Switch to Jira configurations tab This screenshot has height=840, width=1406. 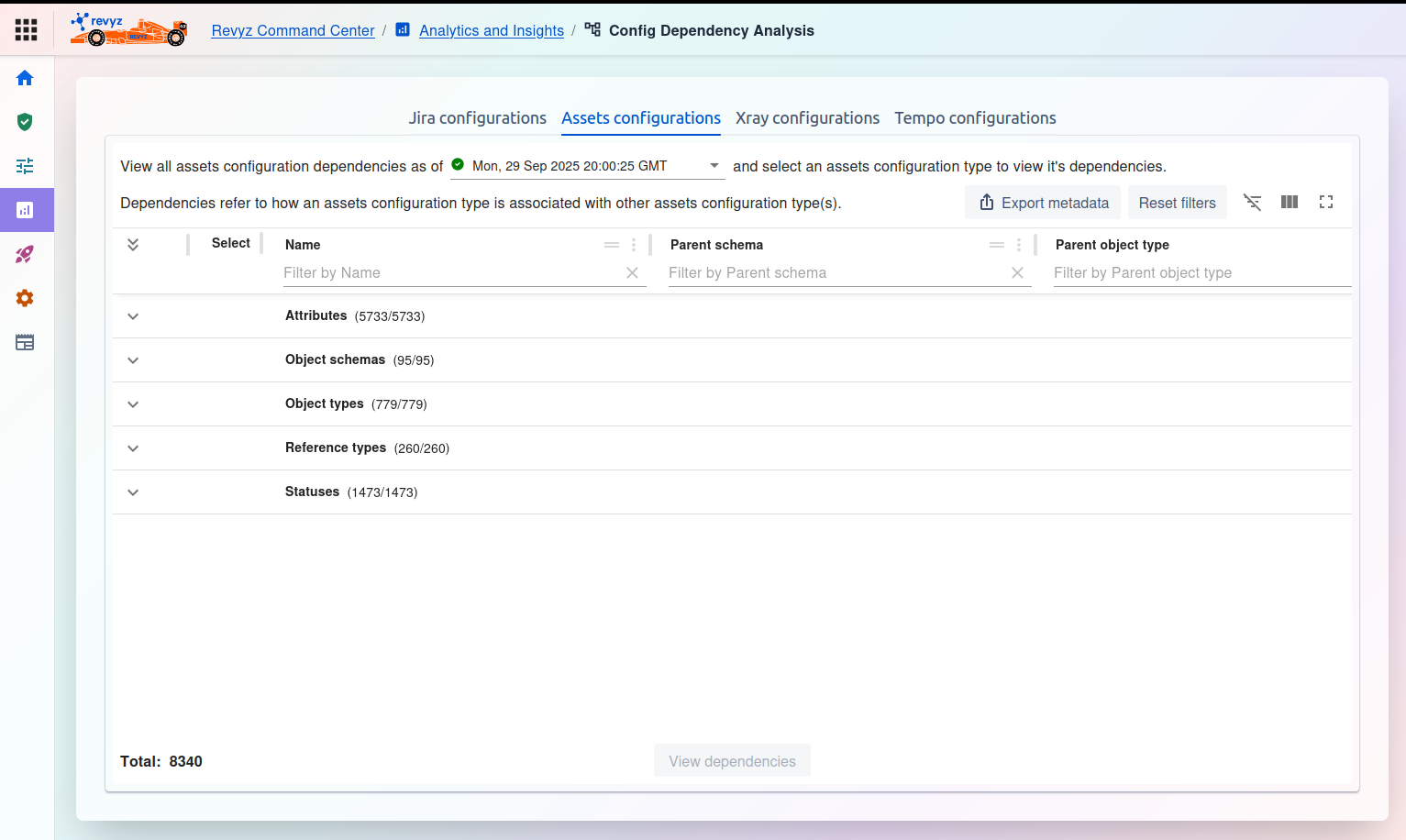point(477,118)
